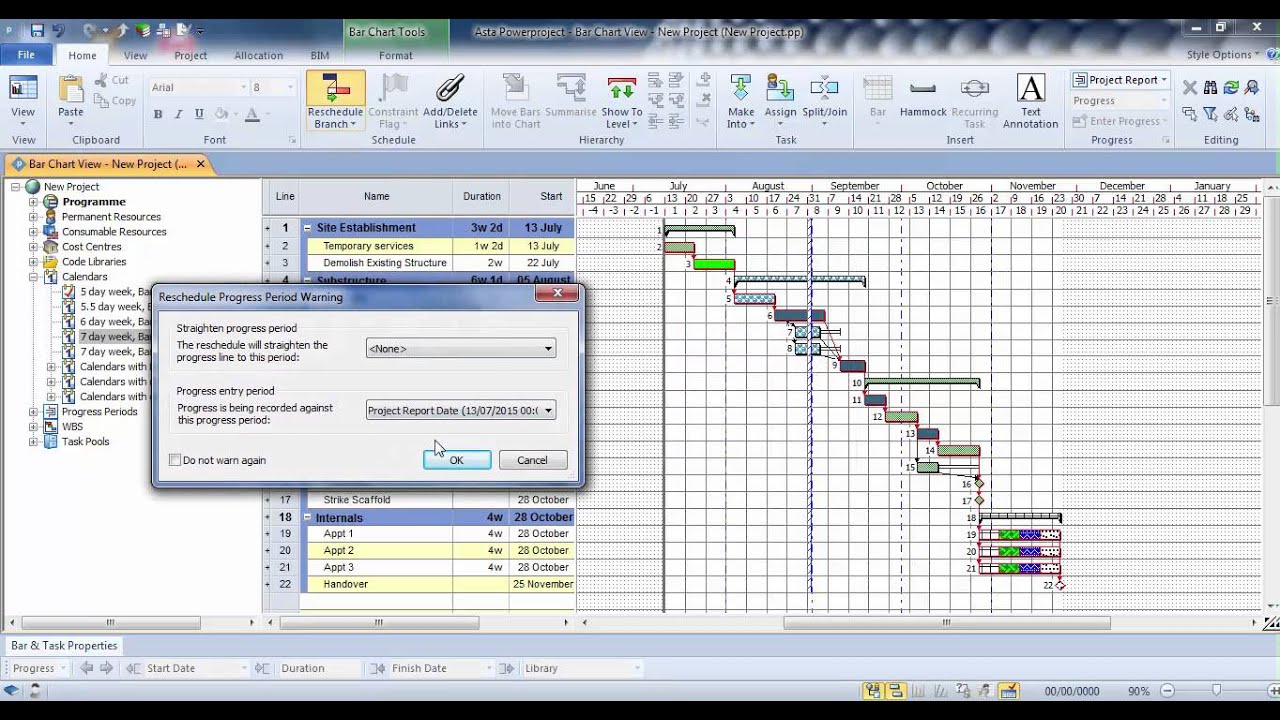The height and width of the screenshot is (720, 1280).
Task: Click the zoom out minus icon in status bar
Action: pyautogui.click(x=1166, y=691)
